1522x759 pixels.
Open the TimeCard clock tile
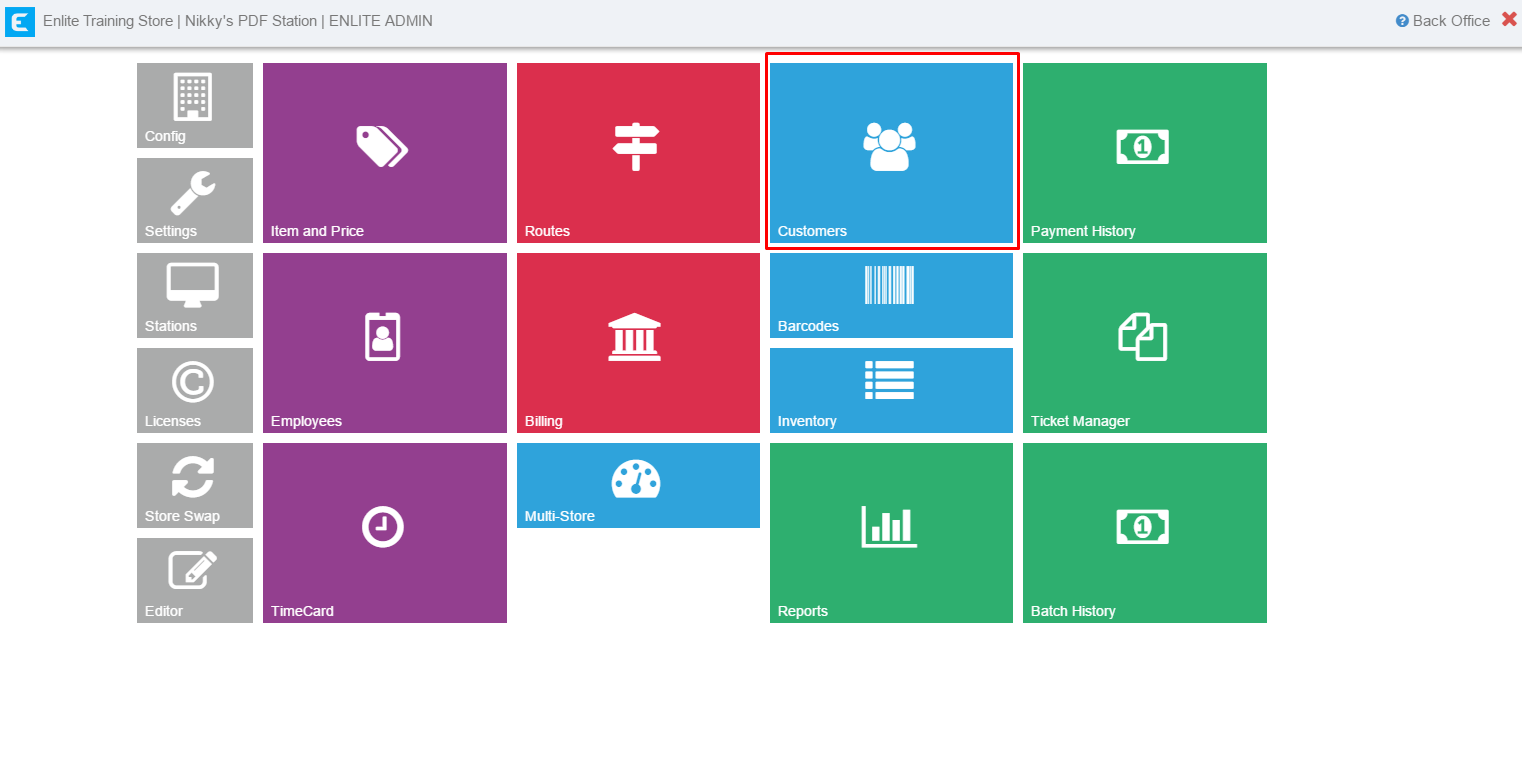(x=385, y=533)
